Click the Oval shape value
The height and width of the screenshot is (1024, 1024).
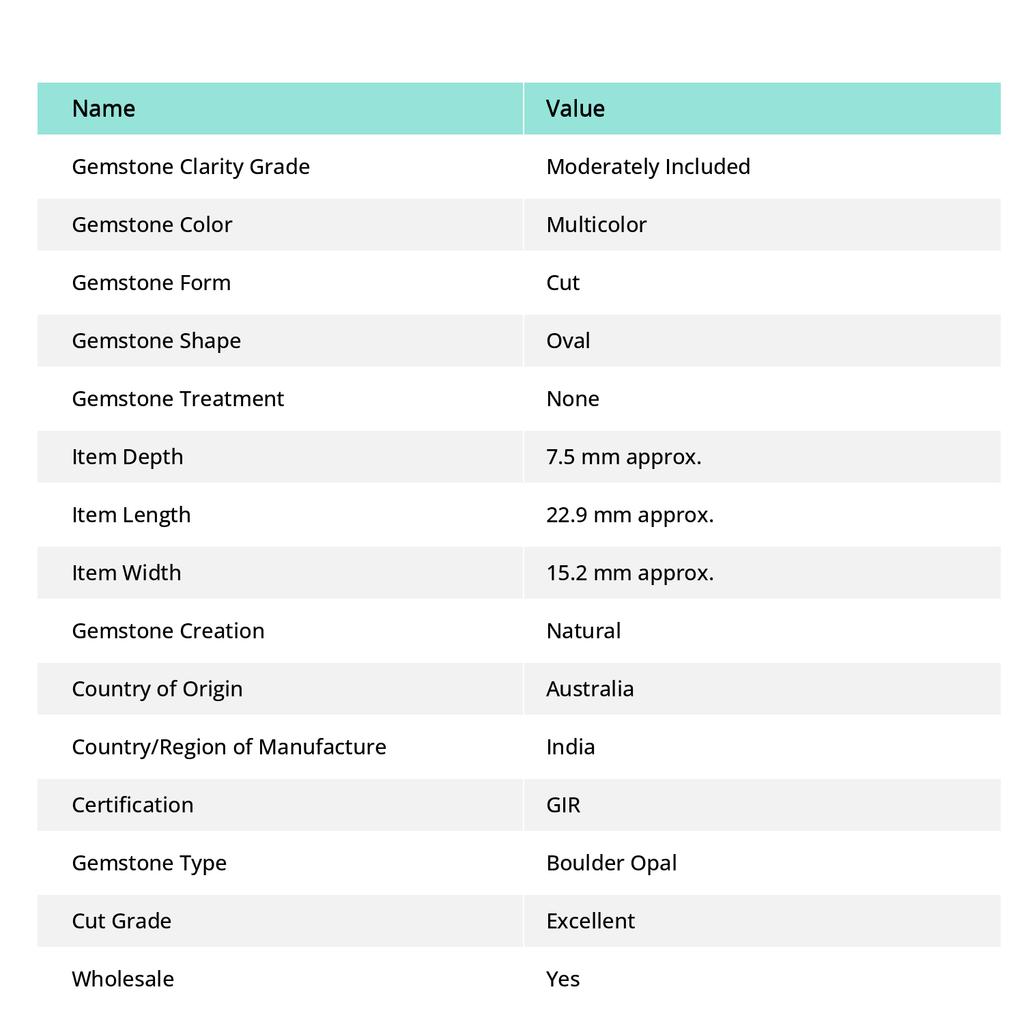[568, 341]
